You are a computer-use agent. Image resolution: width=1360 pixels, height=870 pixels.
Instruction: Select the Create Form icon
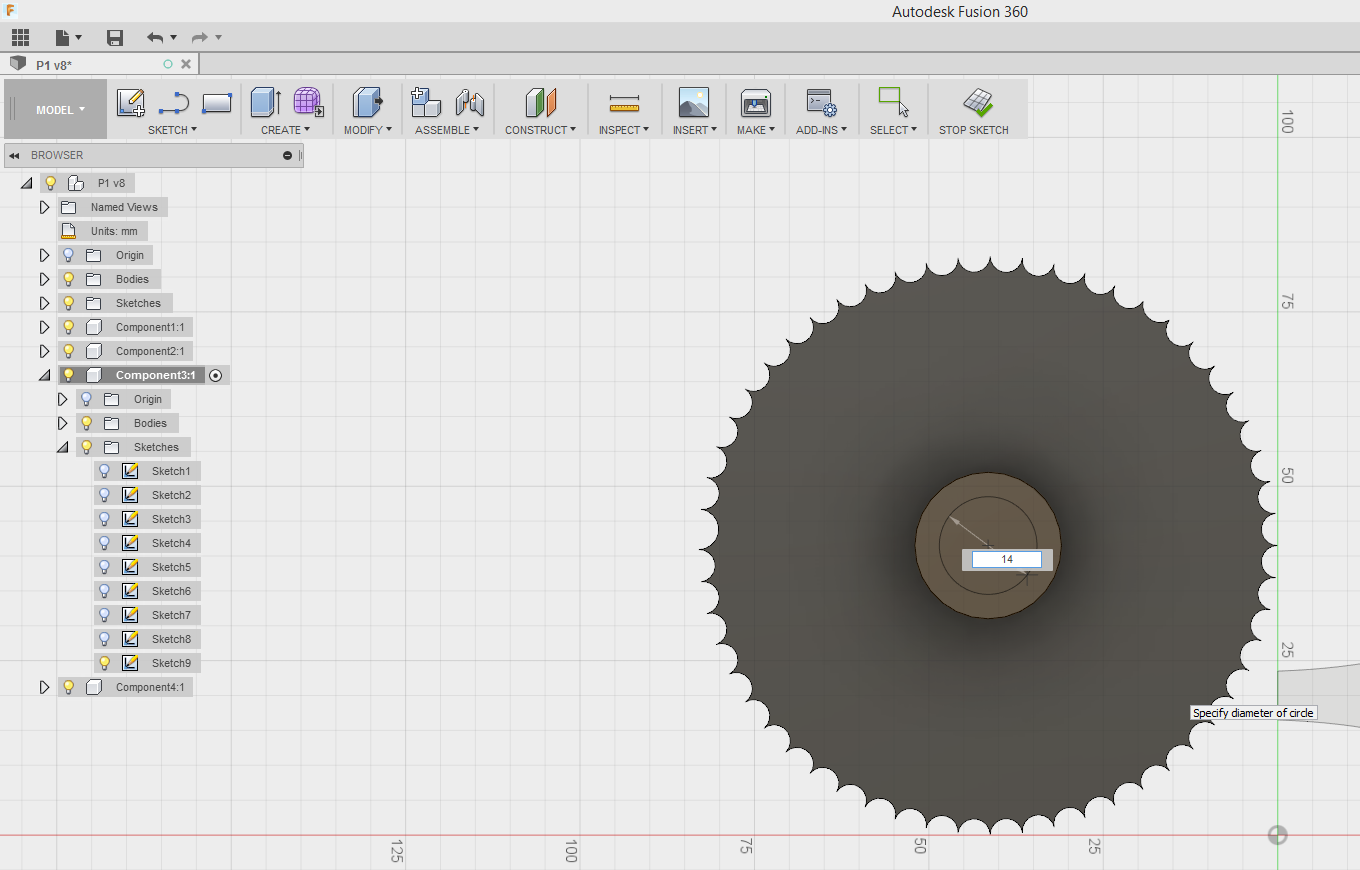308,102
